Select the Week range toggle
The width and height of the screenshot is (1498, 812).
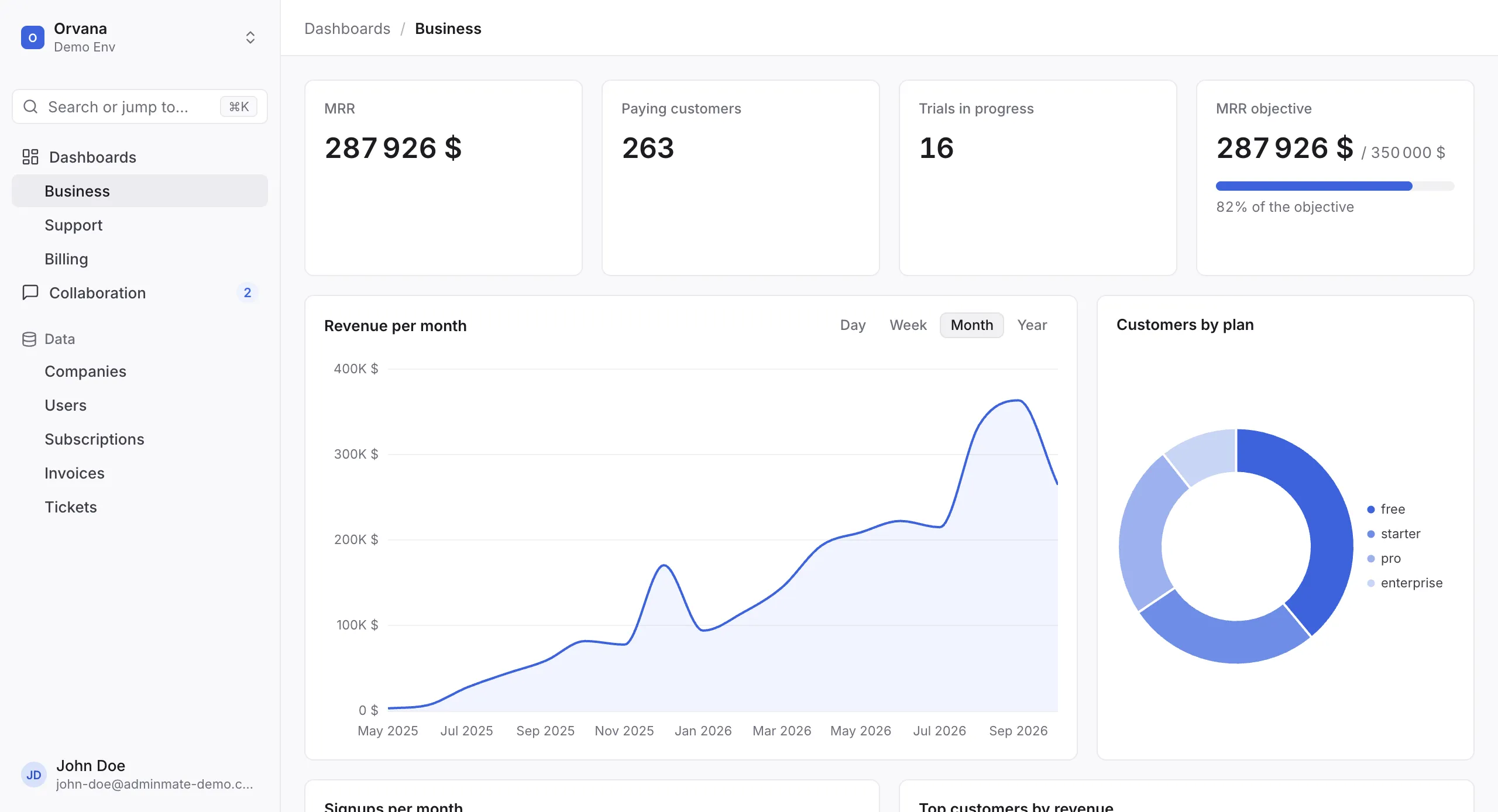pyautogui.click(x=908, y=325)
